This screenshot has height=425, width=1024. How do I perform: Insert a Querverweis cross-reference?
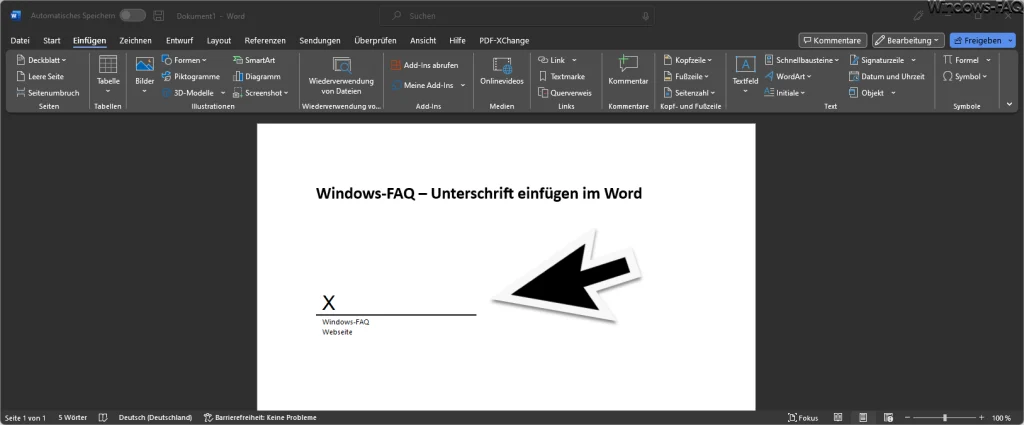click(x=565, y=93)
